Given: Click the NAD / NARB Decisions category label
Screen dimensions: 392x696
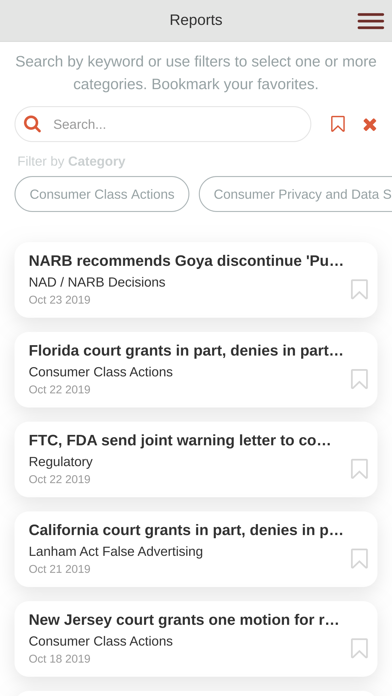Looking at the screenshot, I should (x=97, y=282).
